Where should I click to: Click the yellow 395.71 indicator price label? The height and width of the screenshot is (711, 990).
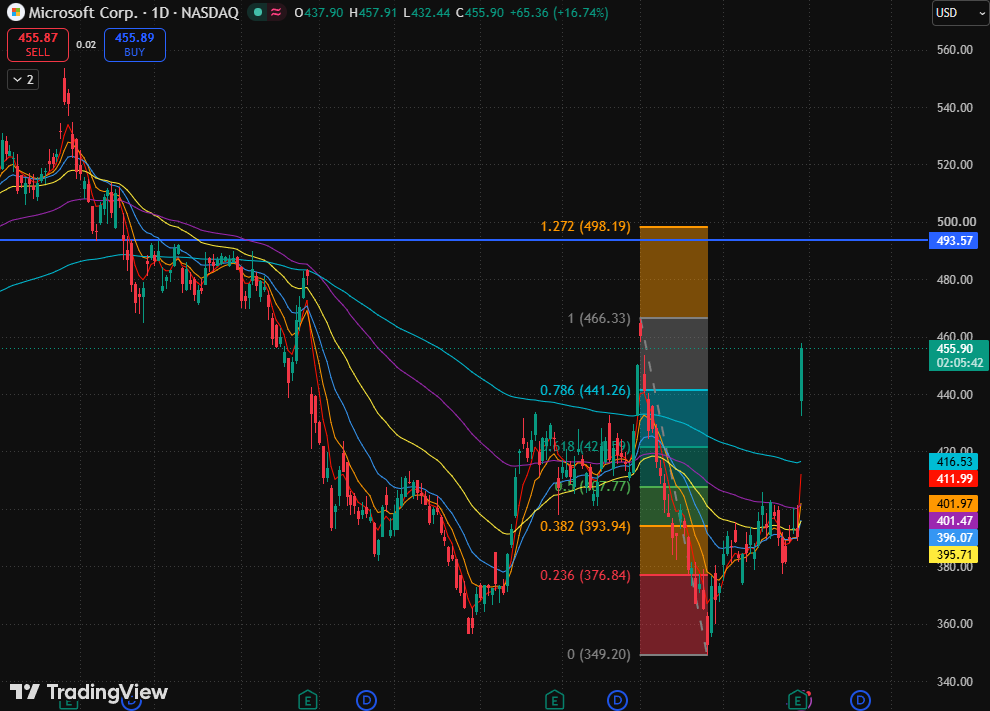click(953, 554)
